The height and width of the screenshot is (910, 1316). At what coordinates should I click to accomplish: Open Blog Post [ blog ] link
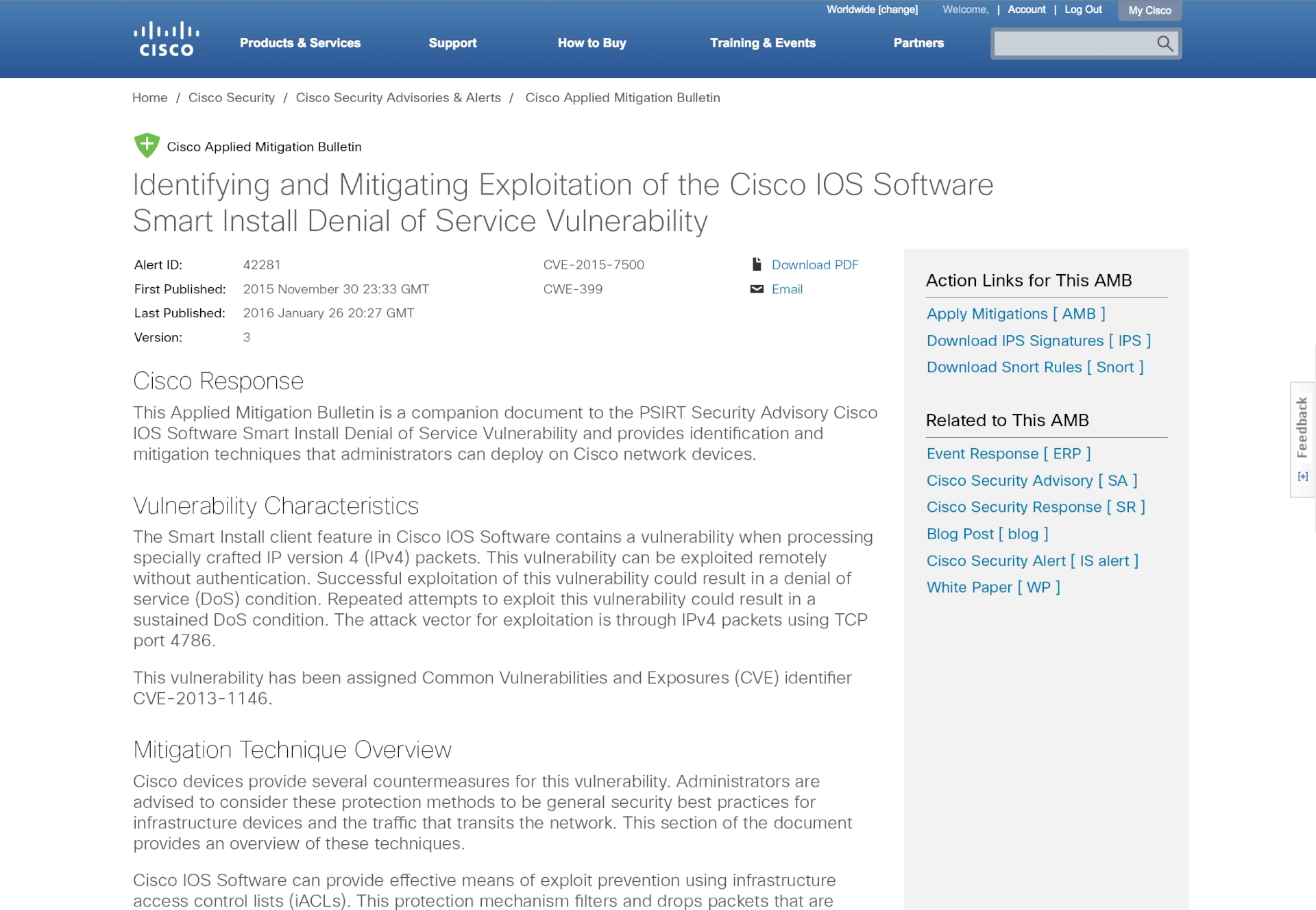(988, 534)
